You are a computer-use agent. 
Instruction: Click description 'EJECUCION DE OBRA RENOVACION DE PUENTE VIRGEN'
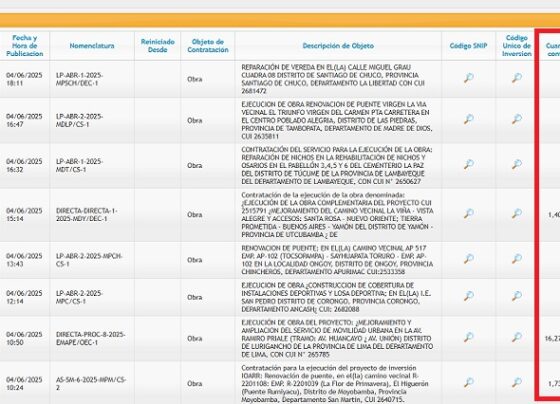pos(337,120)
